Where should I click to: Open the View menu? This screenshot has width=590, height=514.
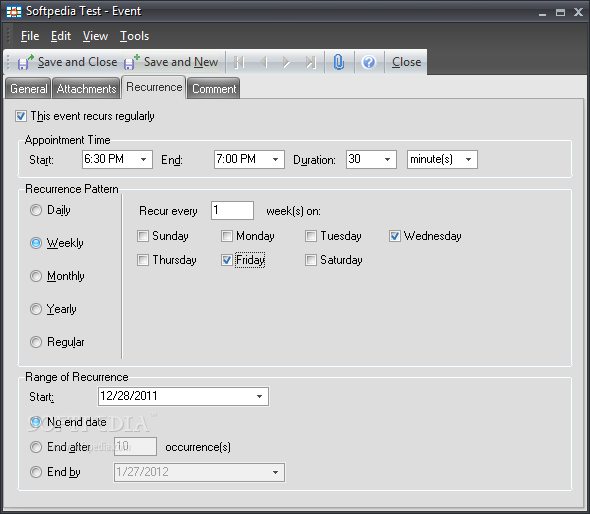[x=96, y=36]
